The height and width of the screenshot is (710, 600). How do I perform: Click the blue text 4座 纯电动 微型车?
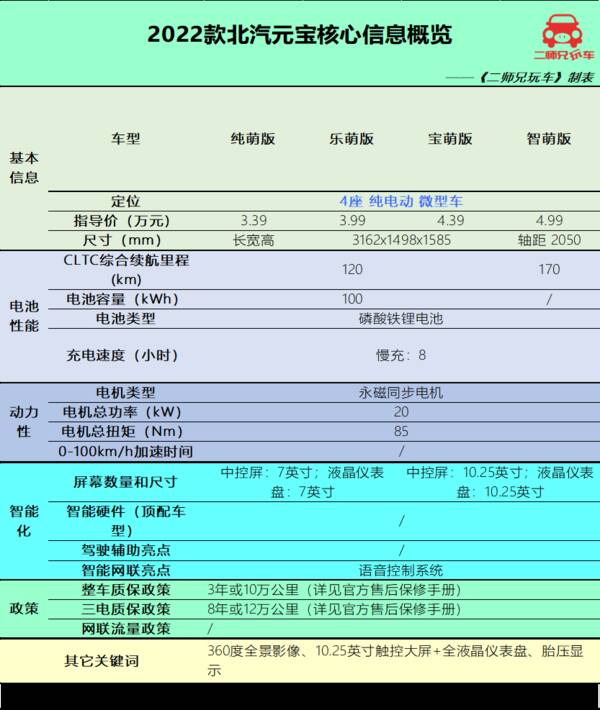tap(401, 201)
